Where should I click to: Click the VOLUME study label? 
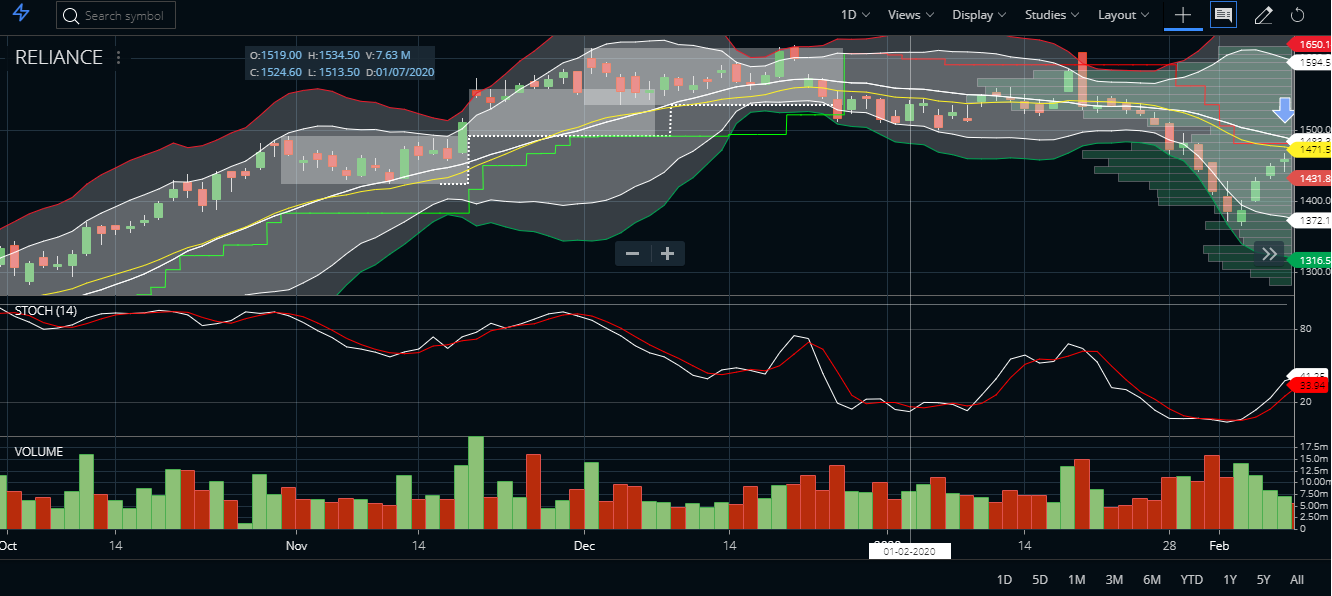39,452
